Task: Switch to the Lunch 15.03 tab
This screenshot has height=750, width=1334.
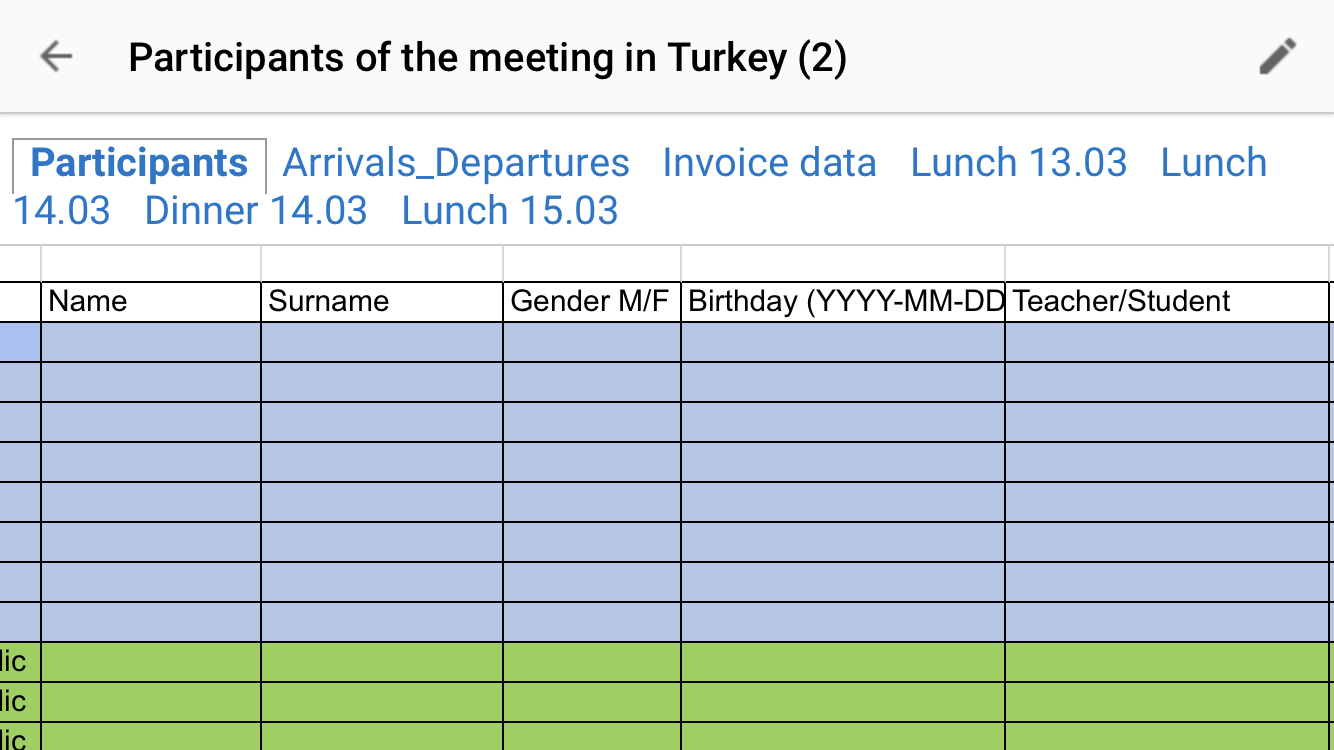Action: pos(510,211)
